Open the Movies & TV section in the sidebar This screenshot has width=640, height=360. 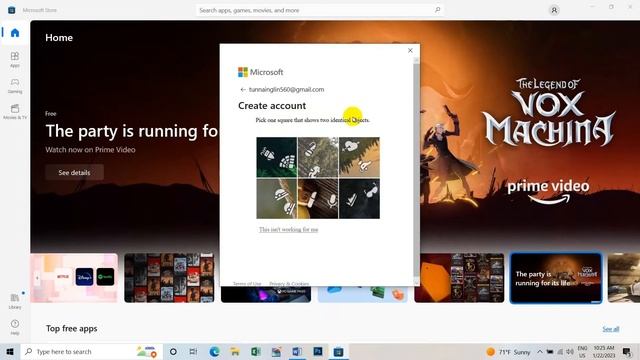coord(15,112)
